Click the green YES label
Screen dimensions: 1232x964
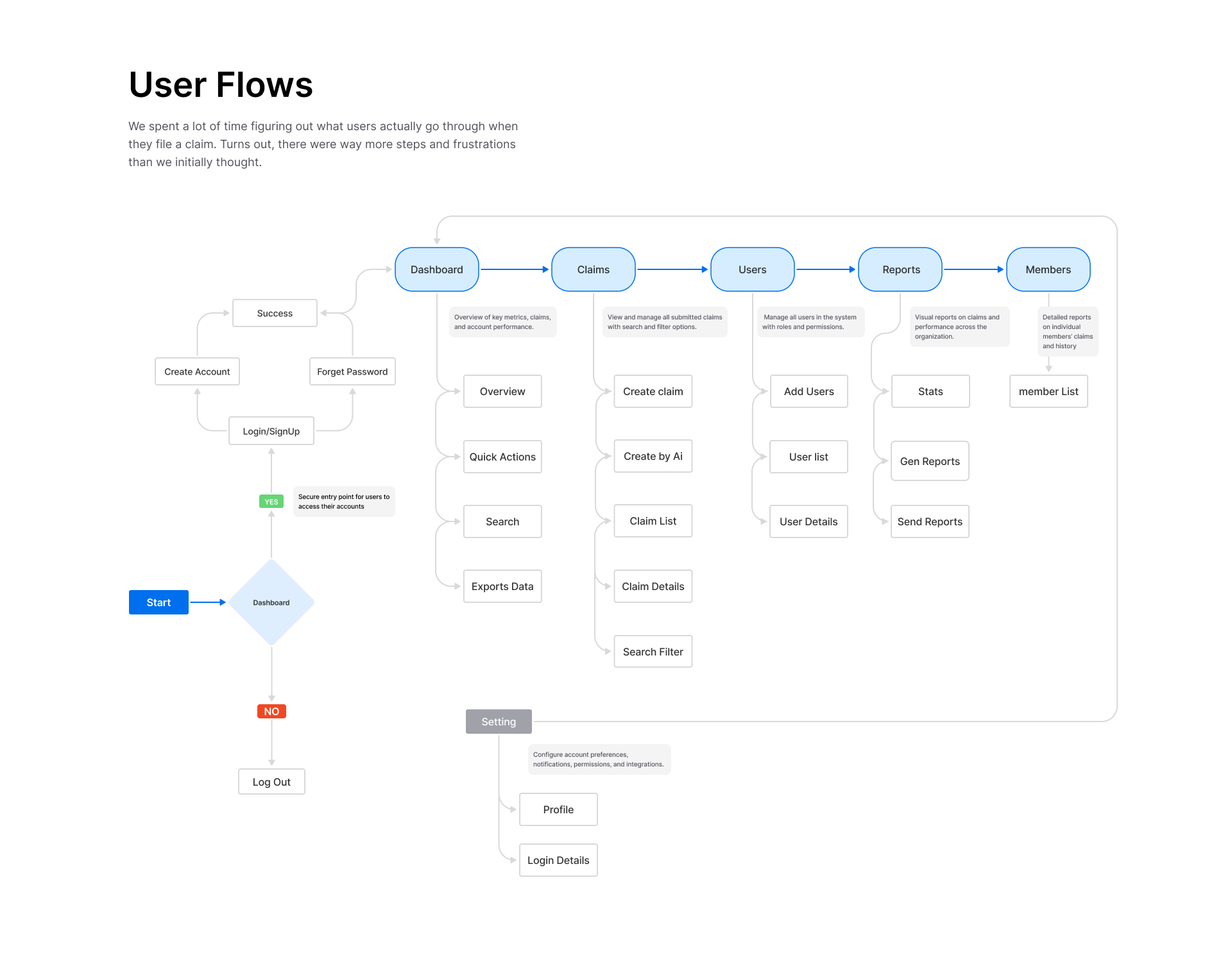(x=271, y=502)
